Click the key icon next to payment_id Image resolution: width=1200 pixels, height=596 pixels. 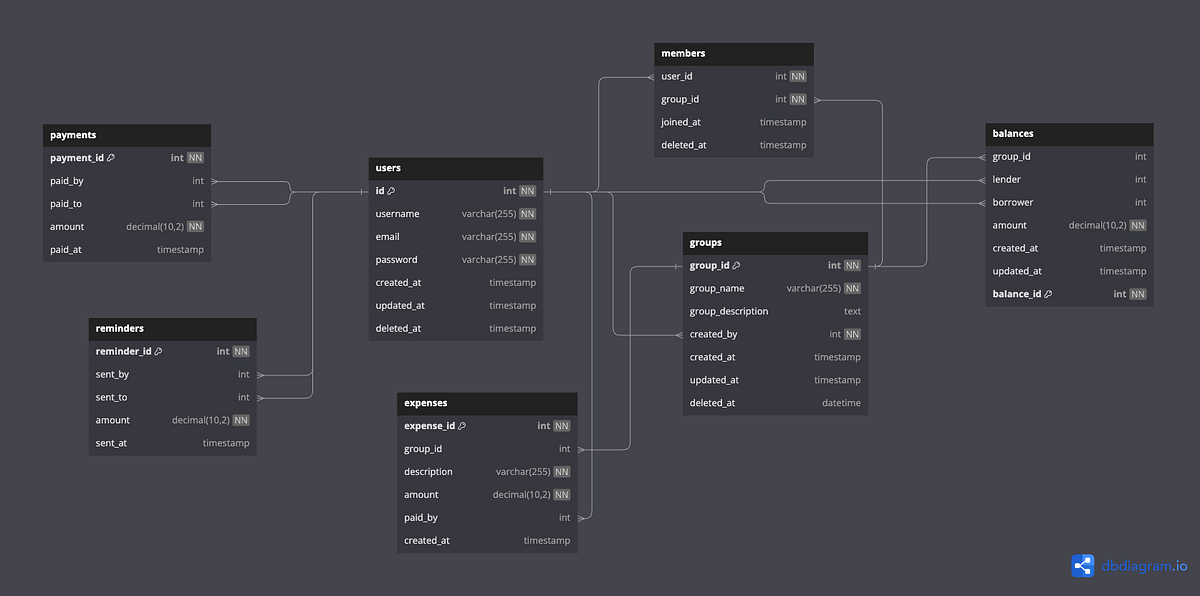110,157
